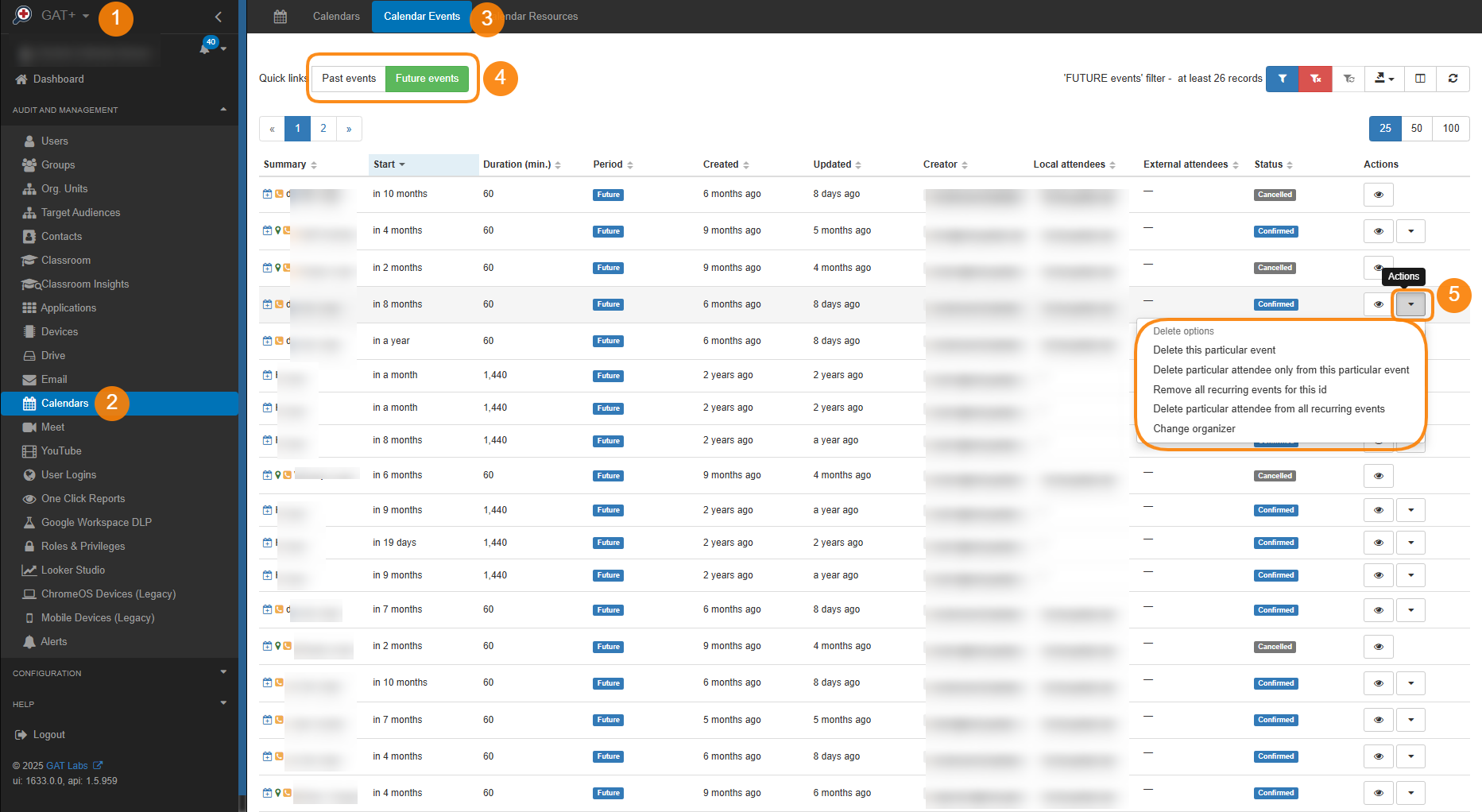Go to page 2 of results
Viewport: 1482px width, 812px height.
(323, 129)
